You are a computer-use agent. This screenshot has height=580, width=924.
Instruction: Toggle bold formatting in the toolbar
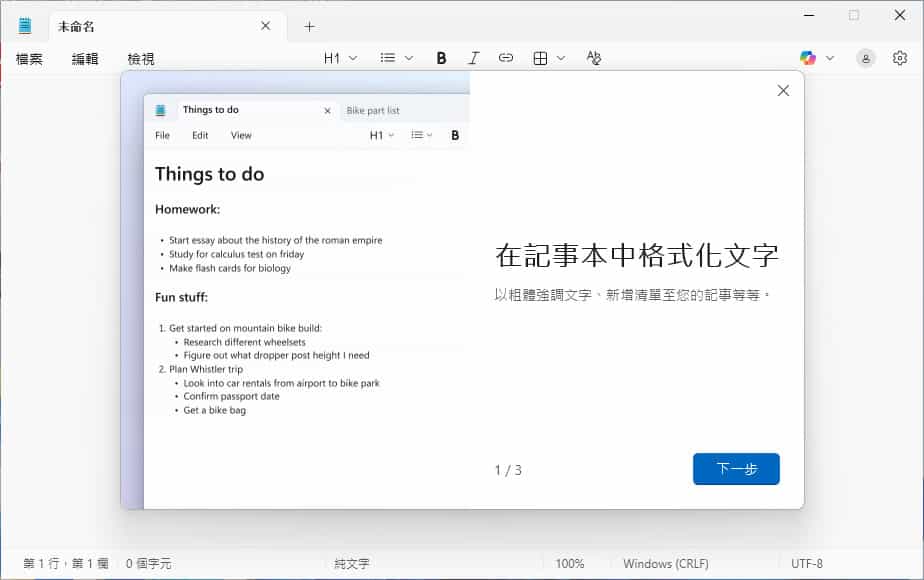441,58
